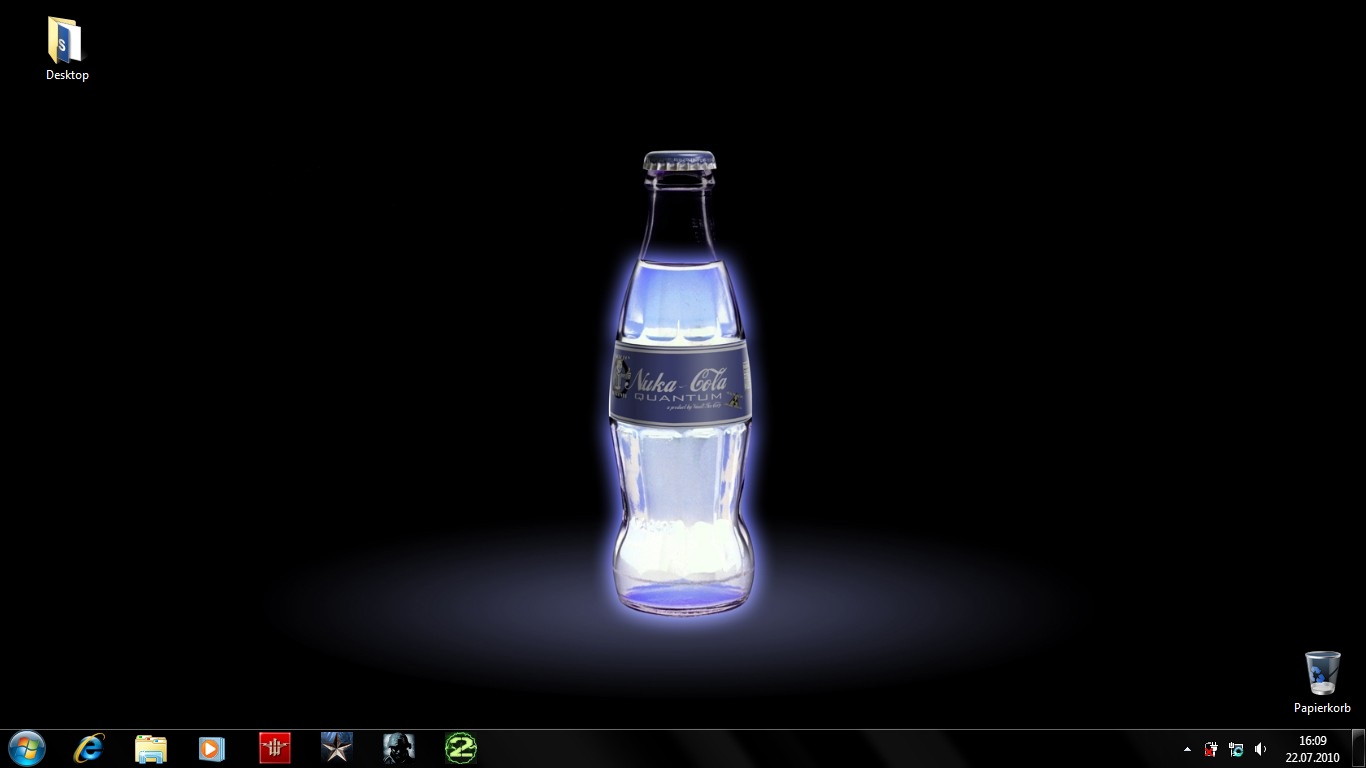The height and width of the screenshot is (768, 1366).
Task: Open the network connection tray icon
Action: tap(1236, 749)
